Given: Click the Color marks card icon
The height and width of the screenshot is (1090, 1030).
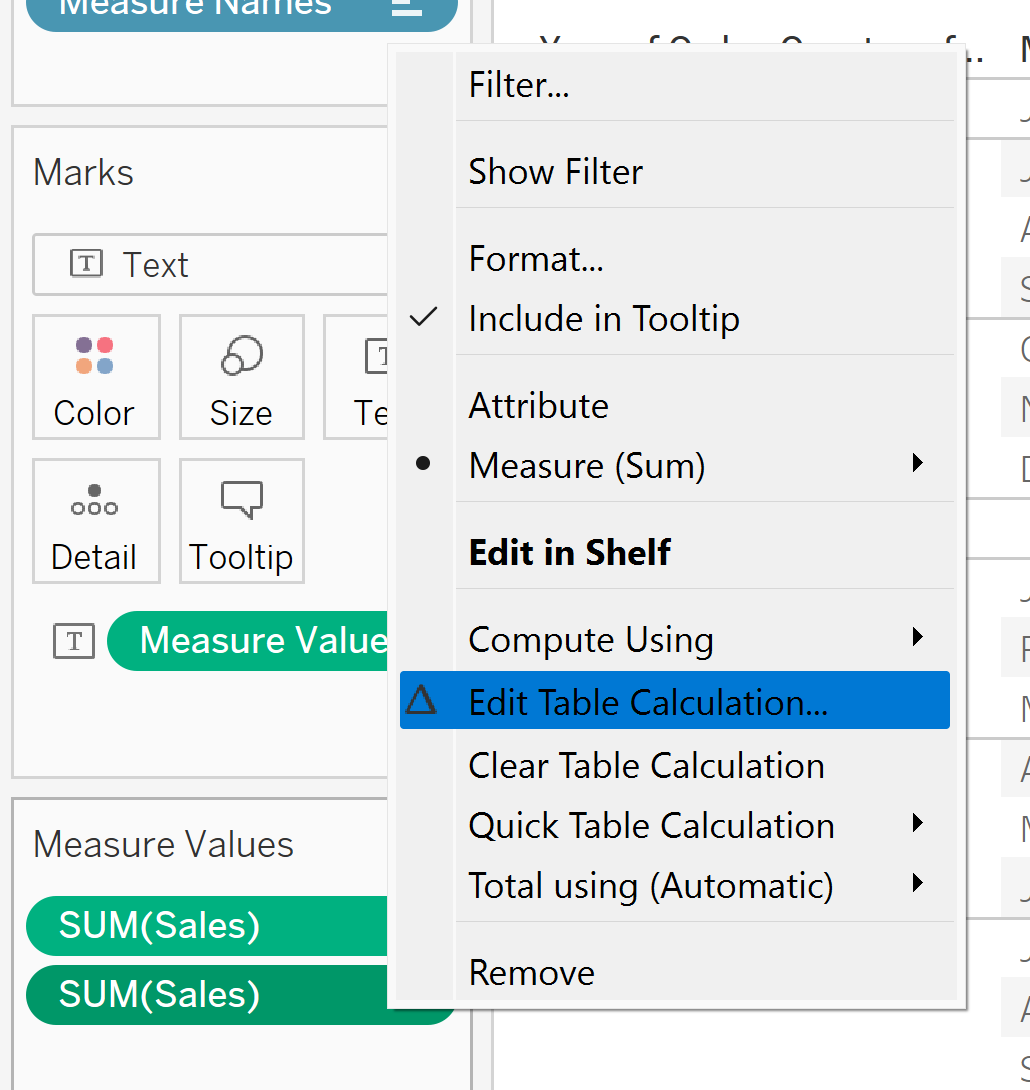Looking at the screenshot, I should pyautogui.click(x=95, y=356).
